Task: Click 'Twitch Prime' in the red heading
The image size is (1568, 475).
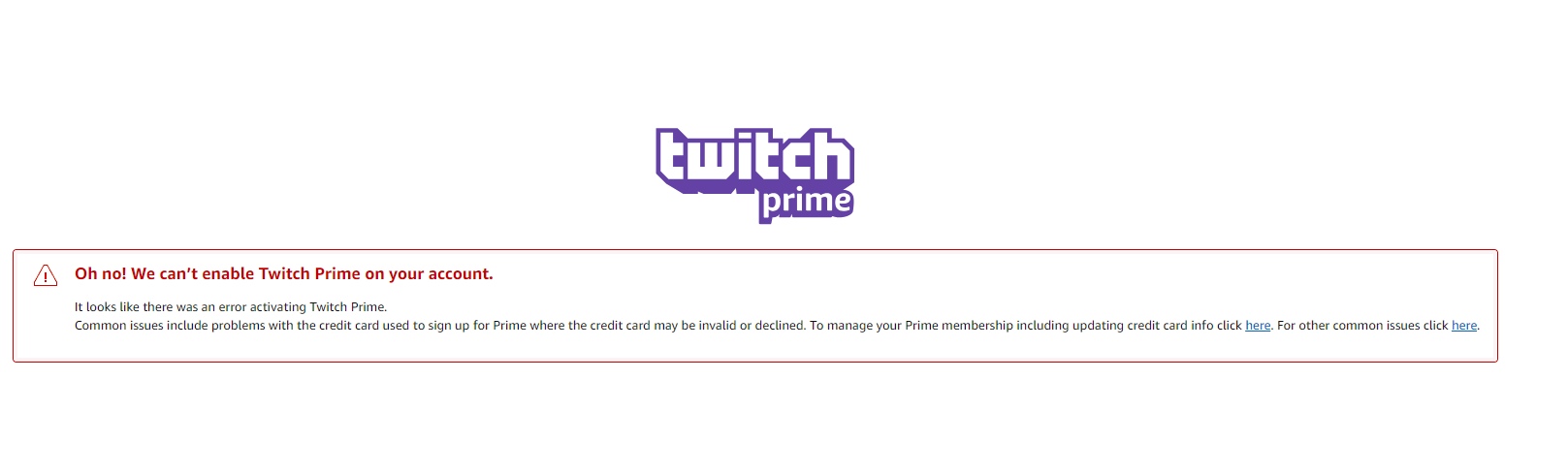Action: [x=309, y=274]
